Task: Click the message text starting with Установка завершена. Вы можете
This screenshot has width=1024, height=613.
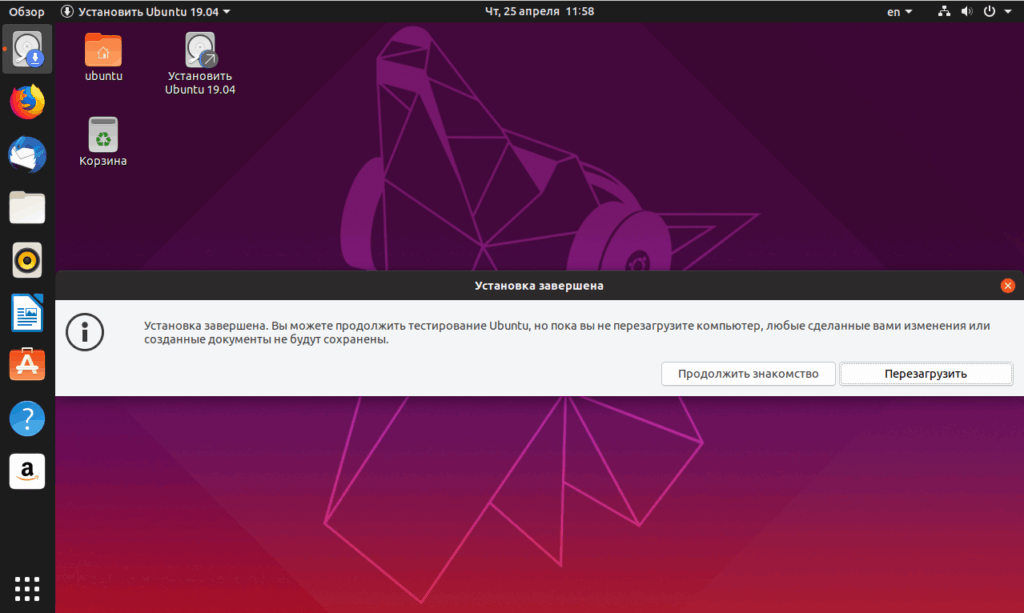Action: point(567,332)
